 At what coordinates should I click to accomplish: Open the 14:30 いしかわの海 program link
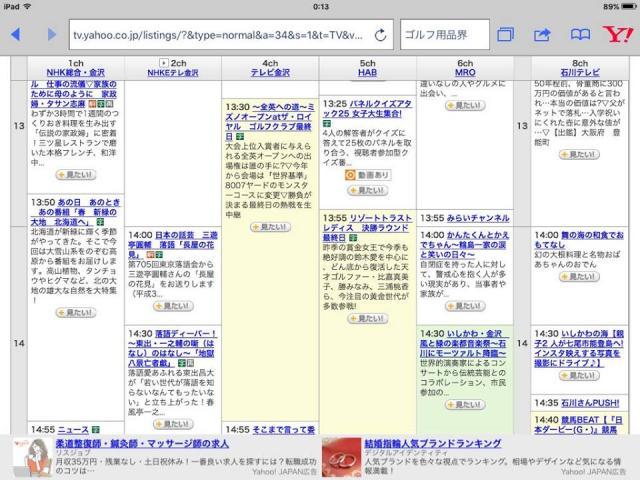[x=579, y=348]
